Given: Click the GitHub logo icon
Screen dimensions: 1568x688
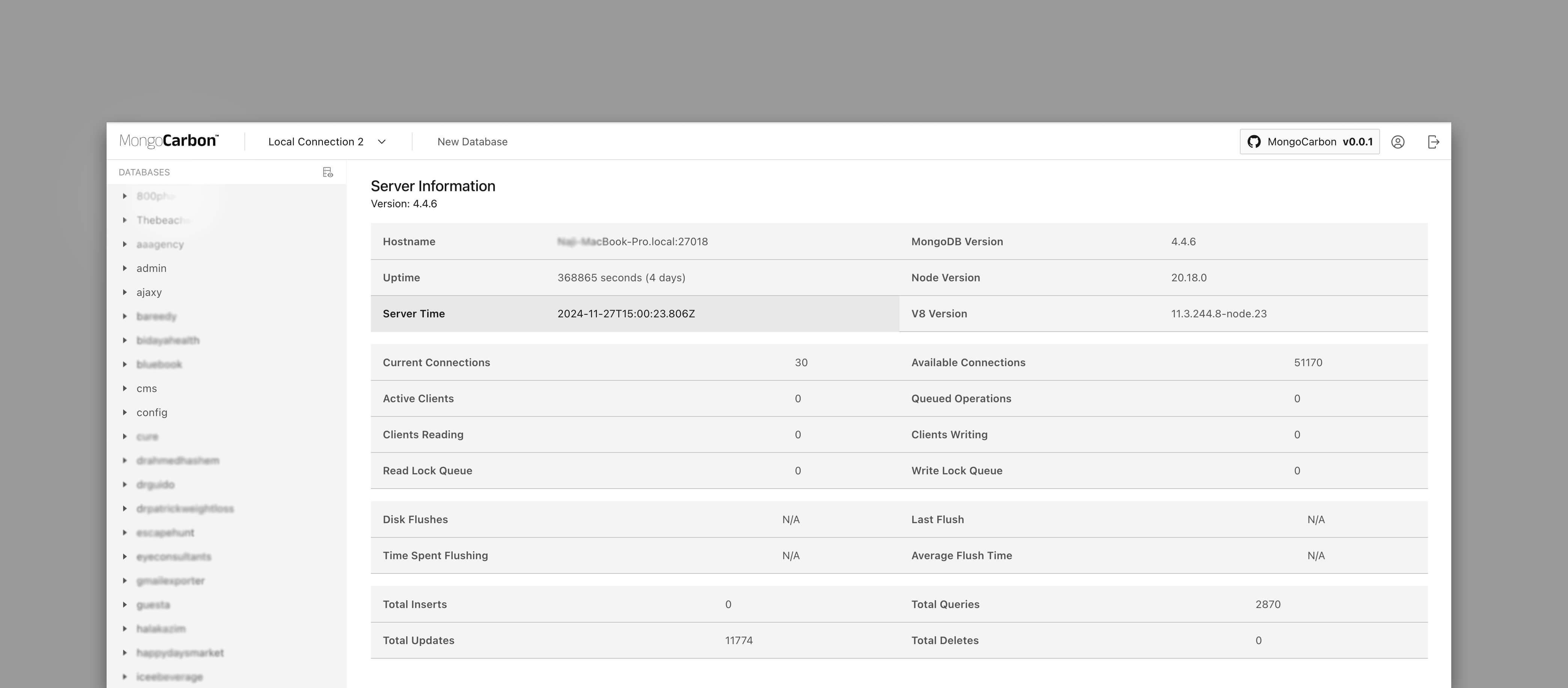Looking at the screenshot, I should tap(1253, 142).
